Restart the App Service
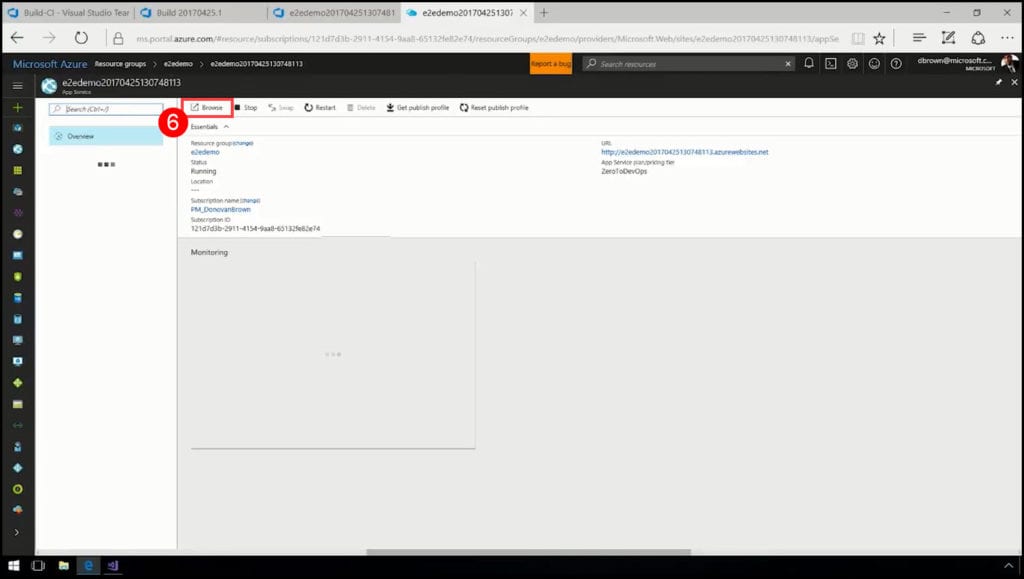 tap(320, 108)
